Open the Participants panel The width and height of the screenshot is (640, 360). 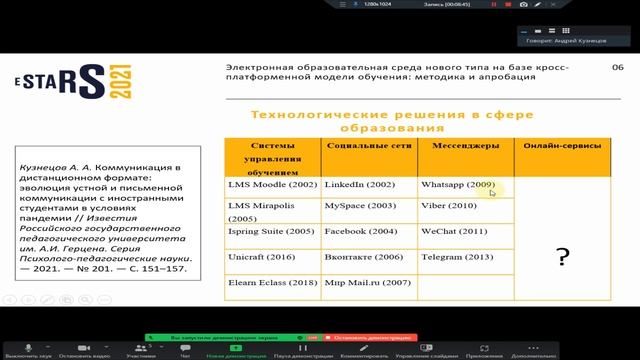click(141, 351)
